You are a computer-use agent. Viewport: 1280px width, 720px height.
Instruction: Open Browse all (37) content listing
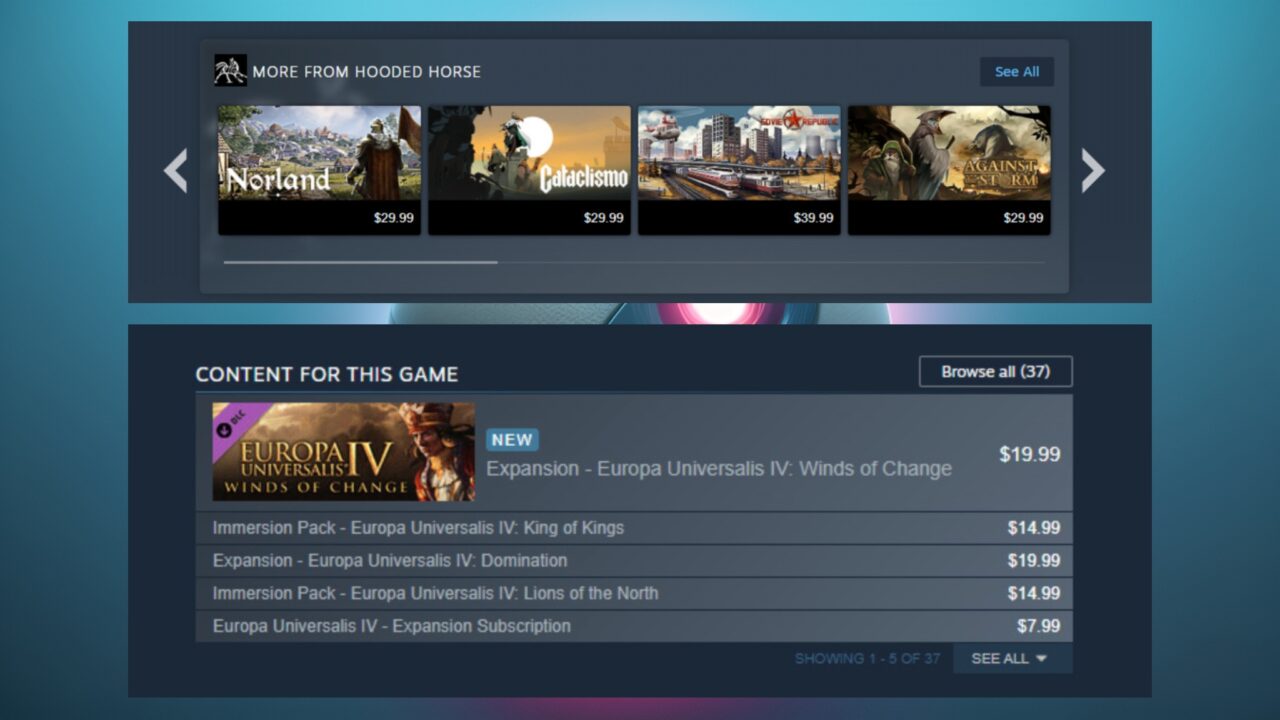[995, 370]
